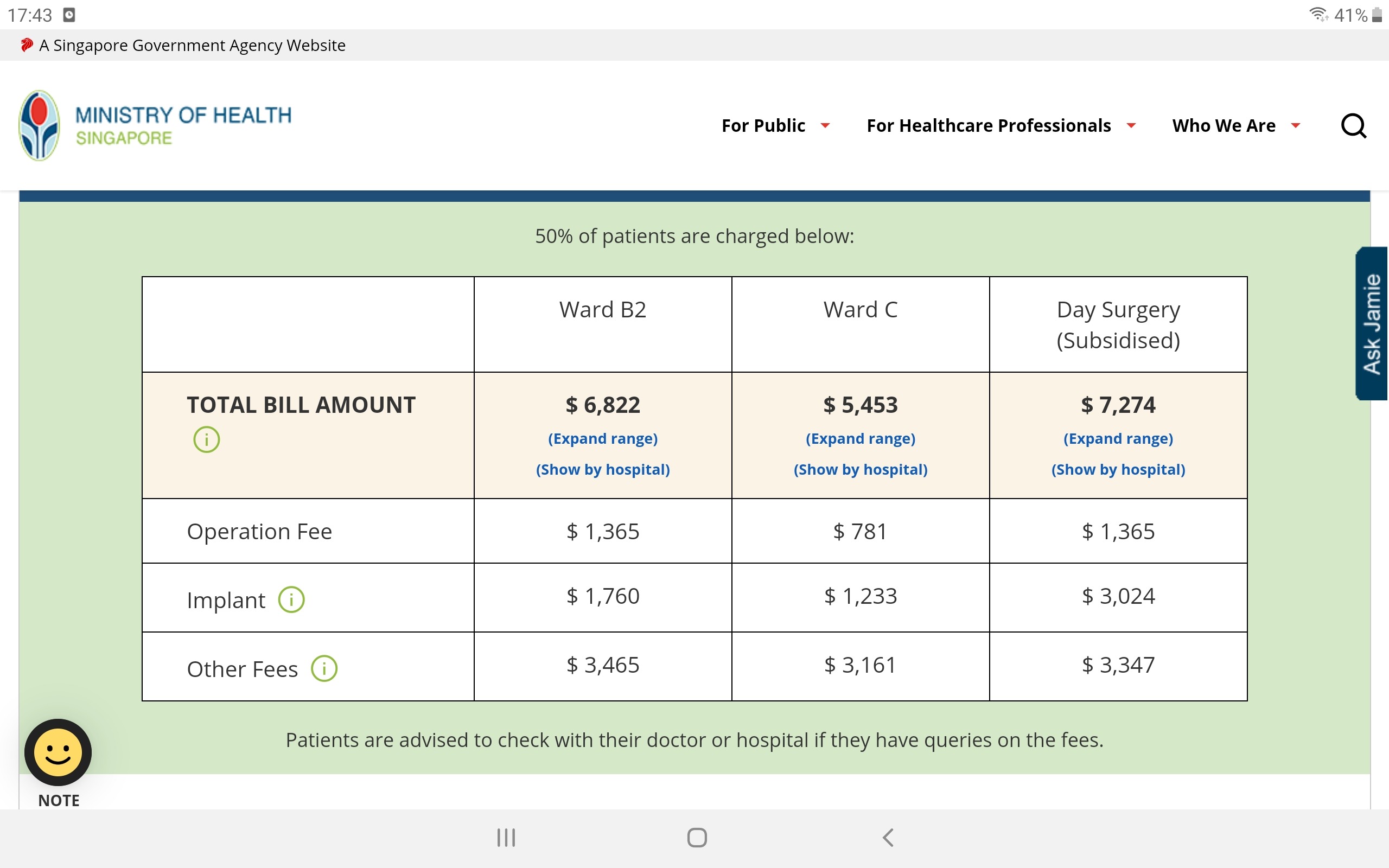Expand the Who We Are dropdown arrow
The height and width of the screenshot is (868, 1389).
(1295, 126)
